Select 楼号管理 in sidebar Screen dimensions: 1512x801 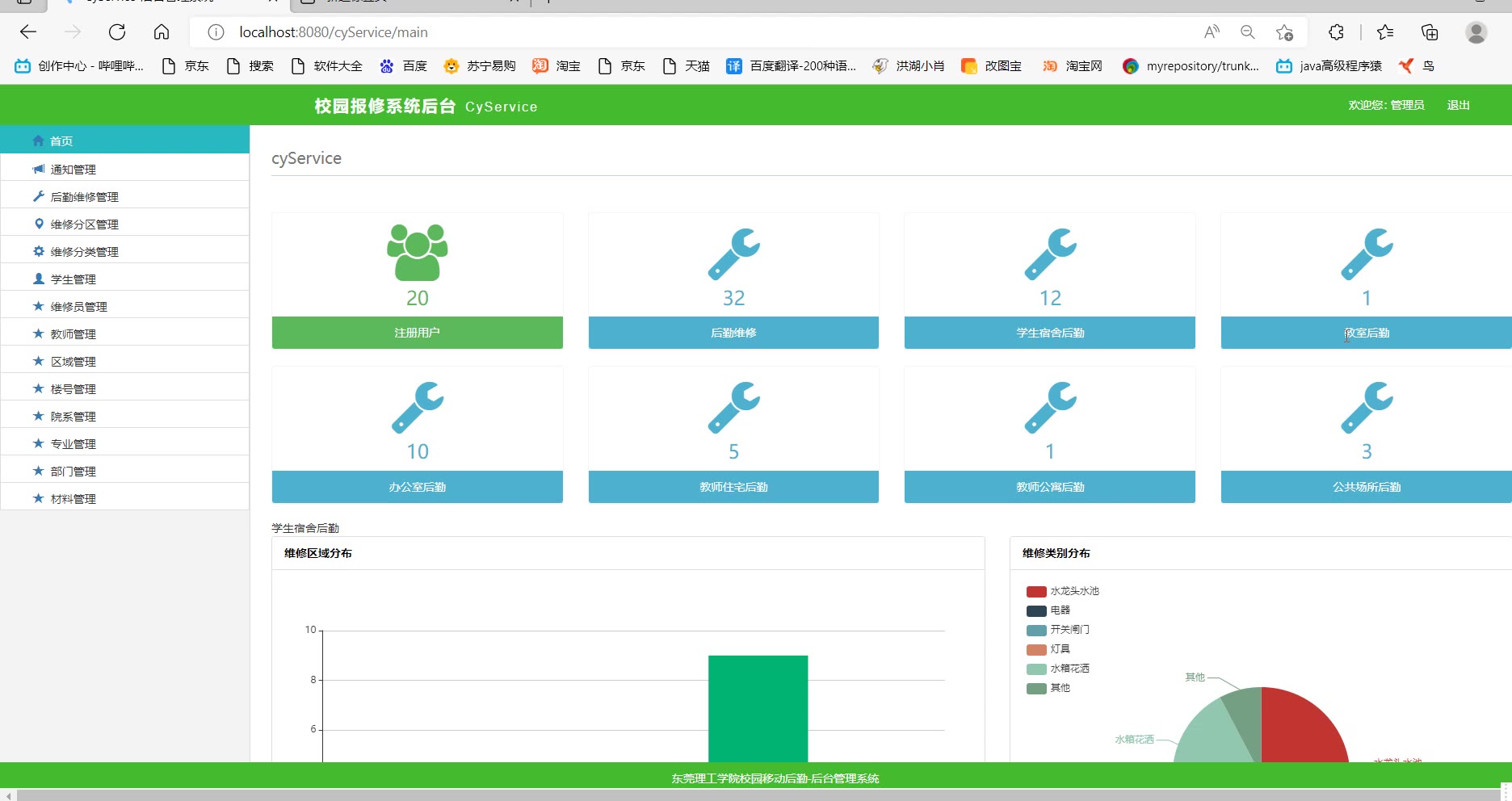point(125,388)
